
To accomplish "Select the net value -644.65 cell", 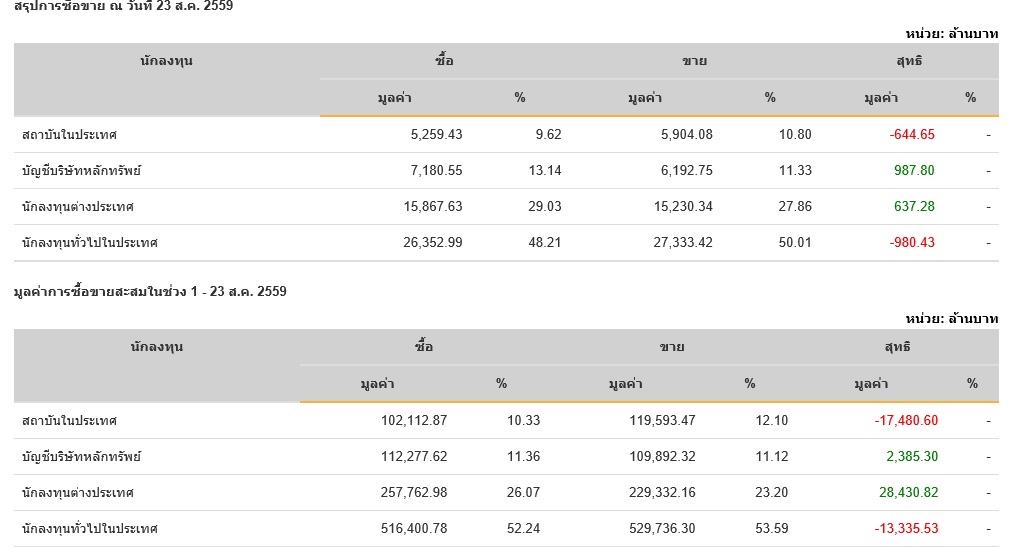I will (912, 135).
